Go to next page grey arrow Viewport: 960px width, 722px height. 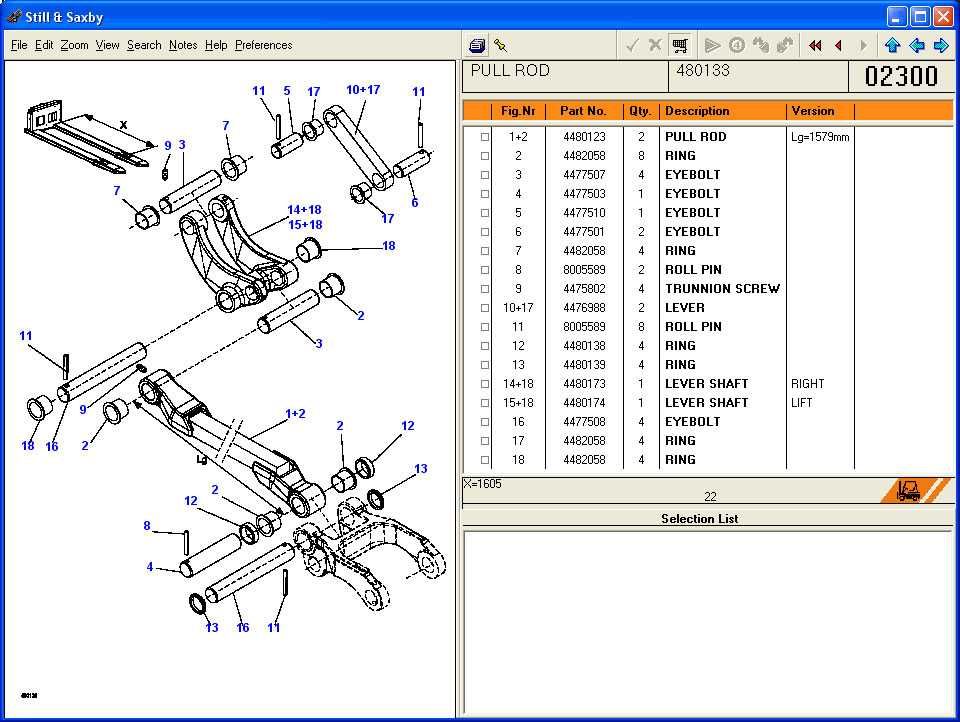(x=863, y=45)
